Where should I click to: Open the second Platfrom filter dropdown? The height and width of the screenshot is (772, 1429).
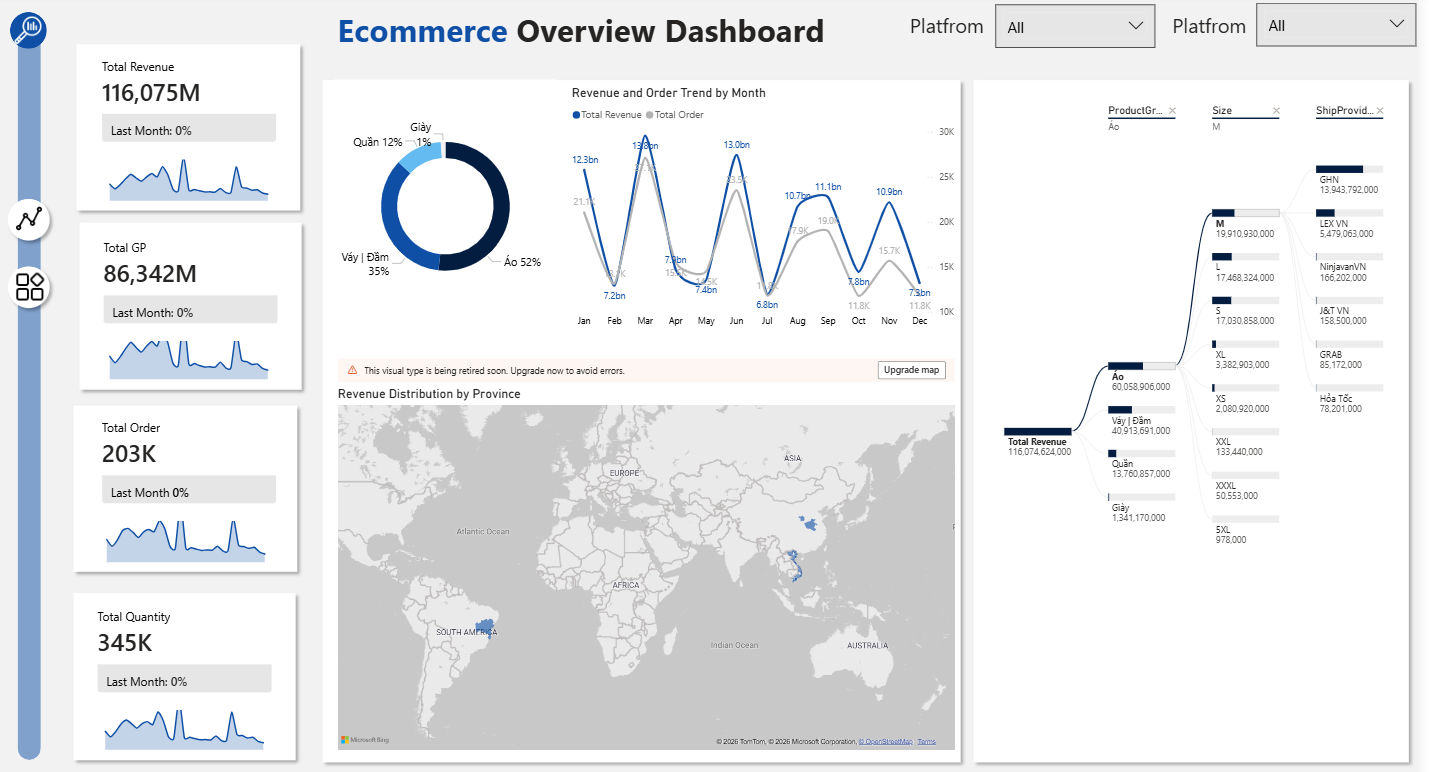pyautogui.click(x=1336, y=26)
